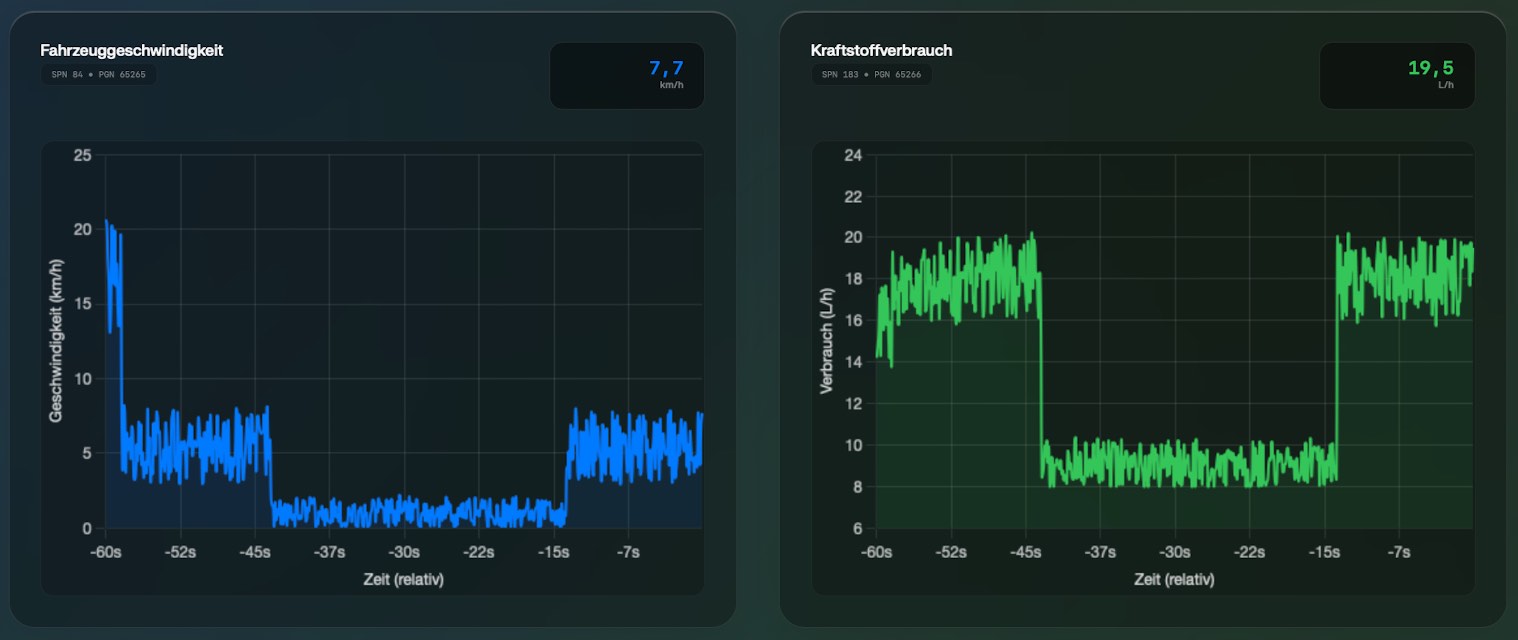Select the -30s tick on the fuel chart
Screen dimensions: 1518x640
pos(1174,552)
